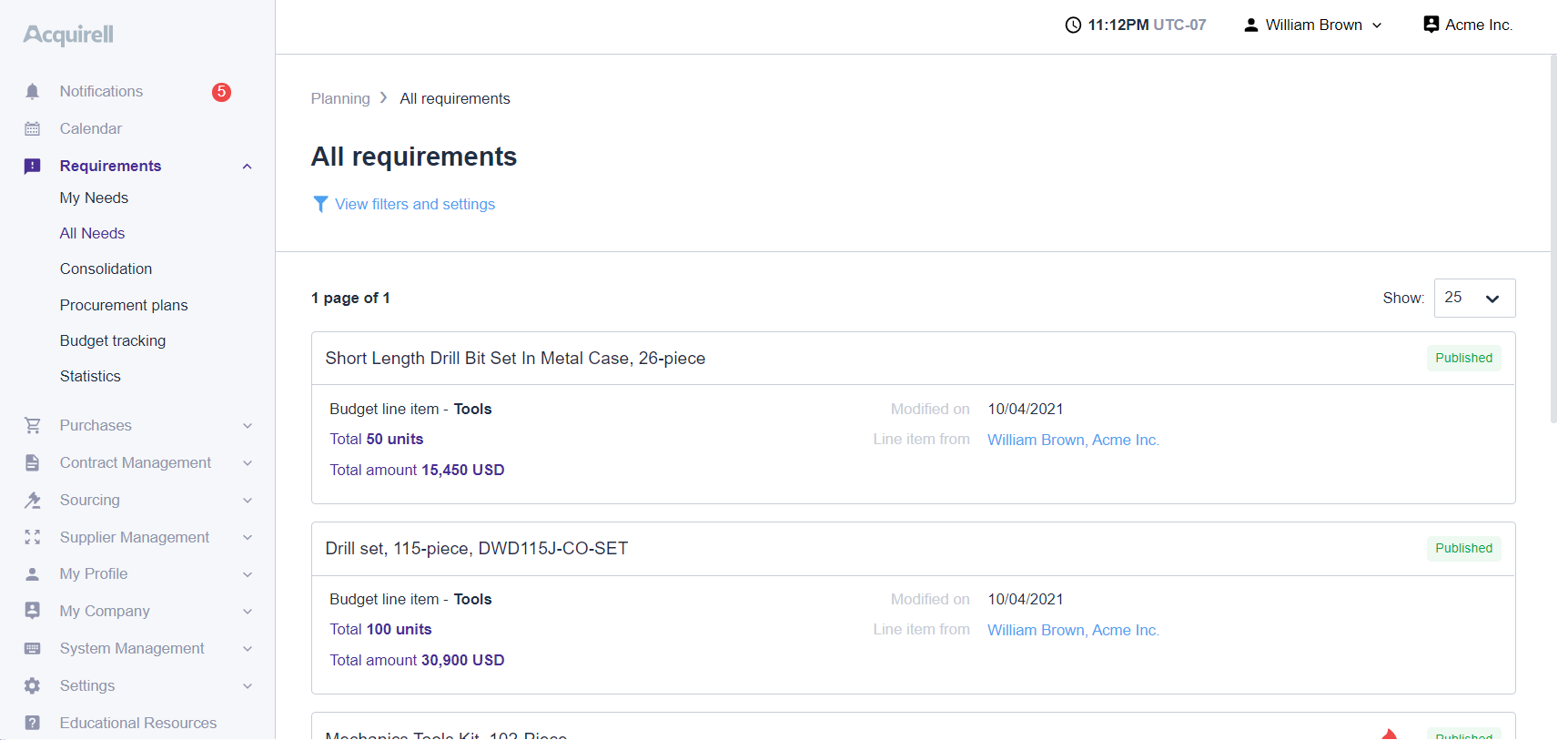Viewport: 1568px width, 740px height.
Task: Open the red notifications badge showing 5
Action: point(221,92)
